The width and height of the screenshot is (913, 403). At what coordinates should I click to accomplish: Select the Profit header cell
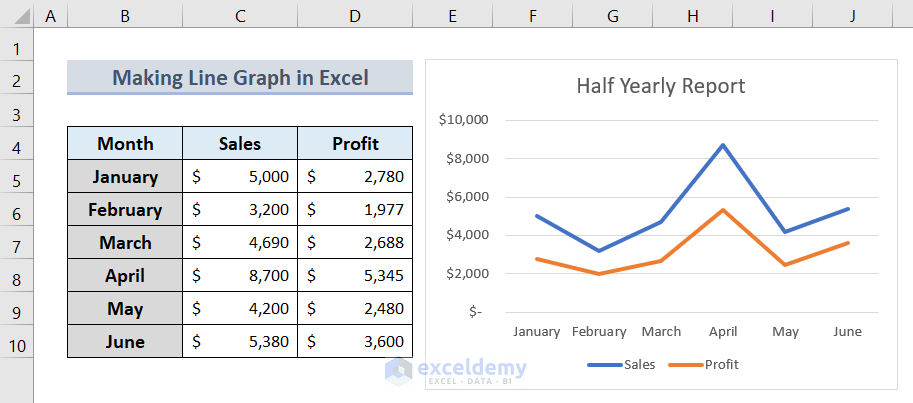(355, 143)
